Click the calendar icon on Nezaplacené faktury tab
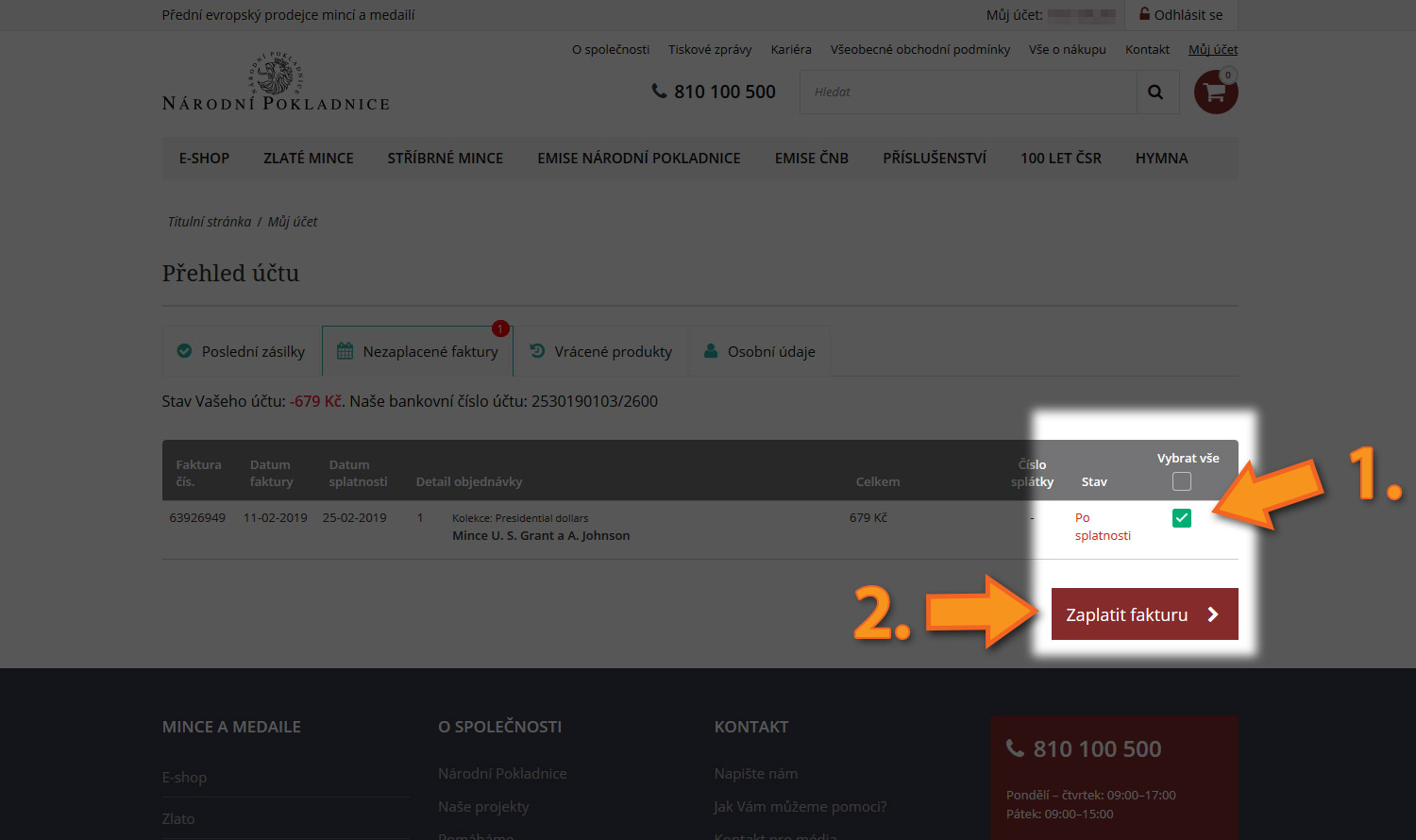Image resolution: width=1416 pixels, height=840 pixels. [x=346, y=351]
